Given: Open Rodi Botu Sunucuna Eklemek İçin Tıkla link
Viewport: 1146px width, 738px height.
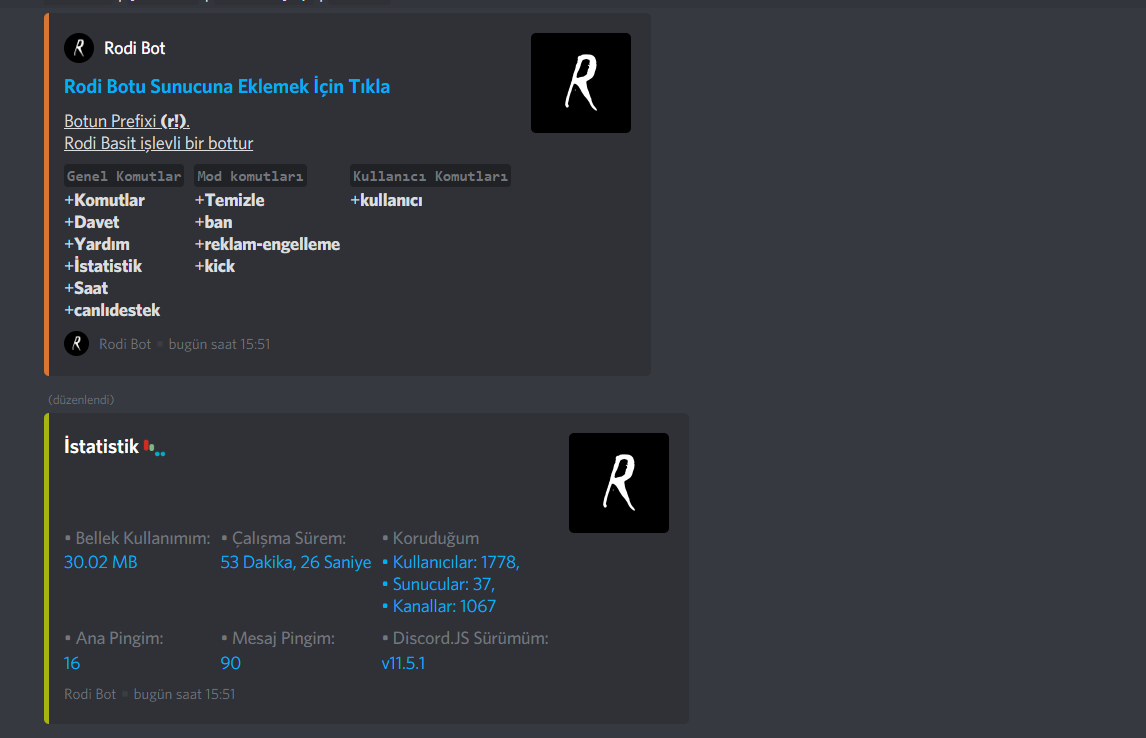Looking at the screenshot, I should (x=227, y=86).
